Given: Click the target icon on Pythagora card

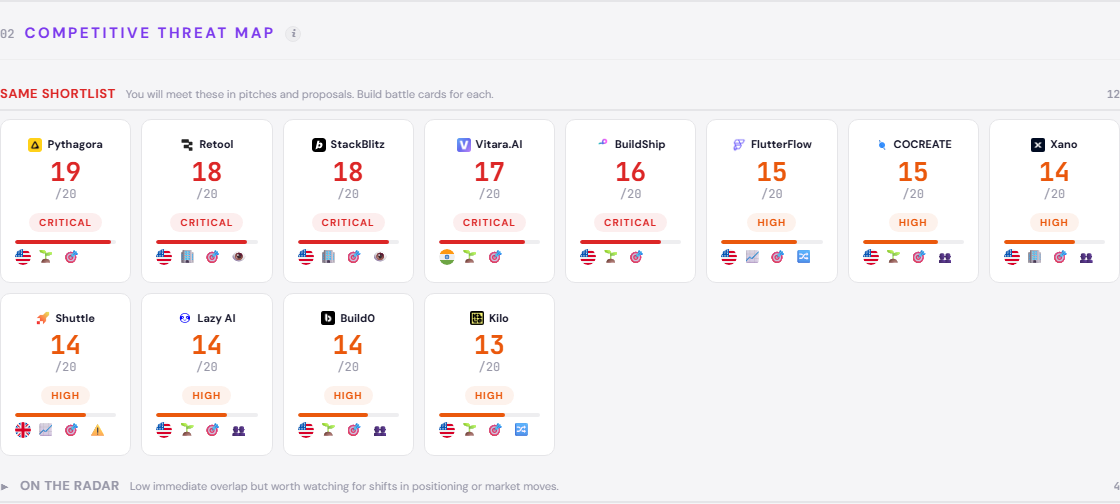Looking at the screenshot, I should (71, 257).
